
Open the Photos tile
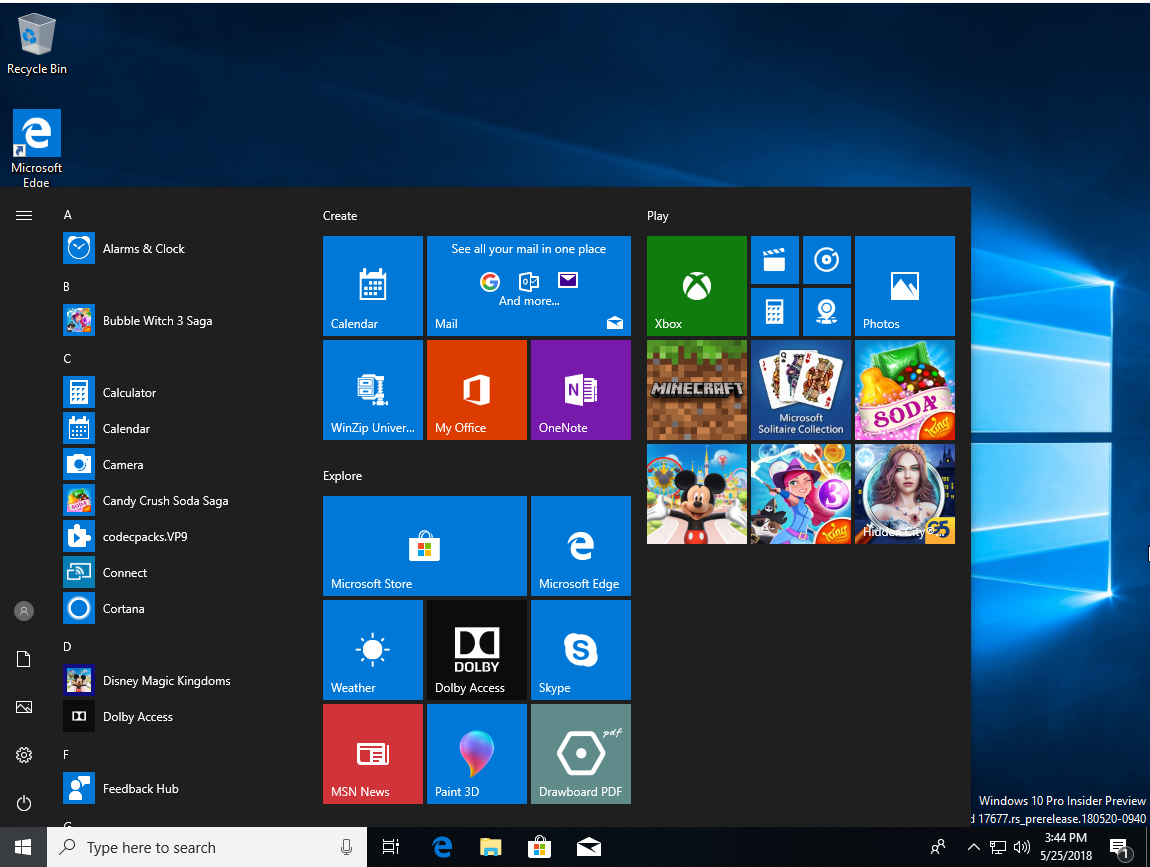[x=905, y=286]
